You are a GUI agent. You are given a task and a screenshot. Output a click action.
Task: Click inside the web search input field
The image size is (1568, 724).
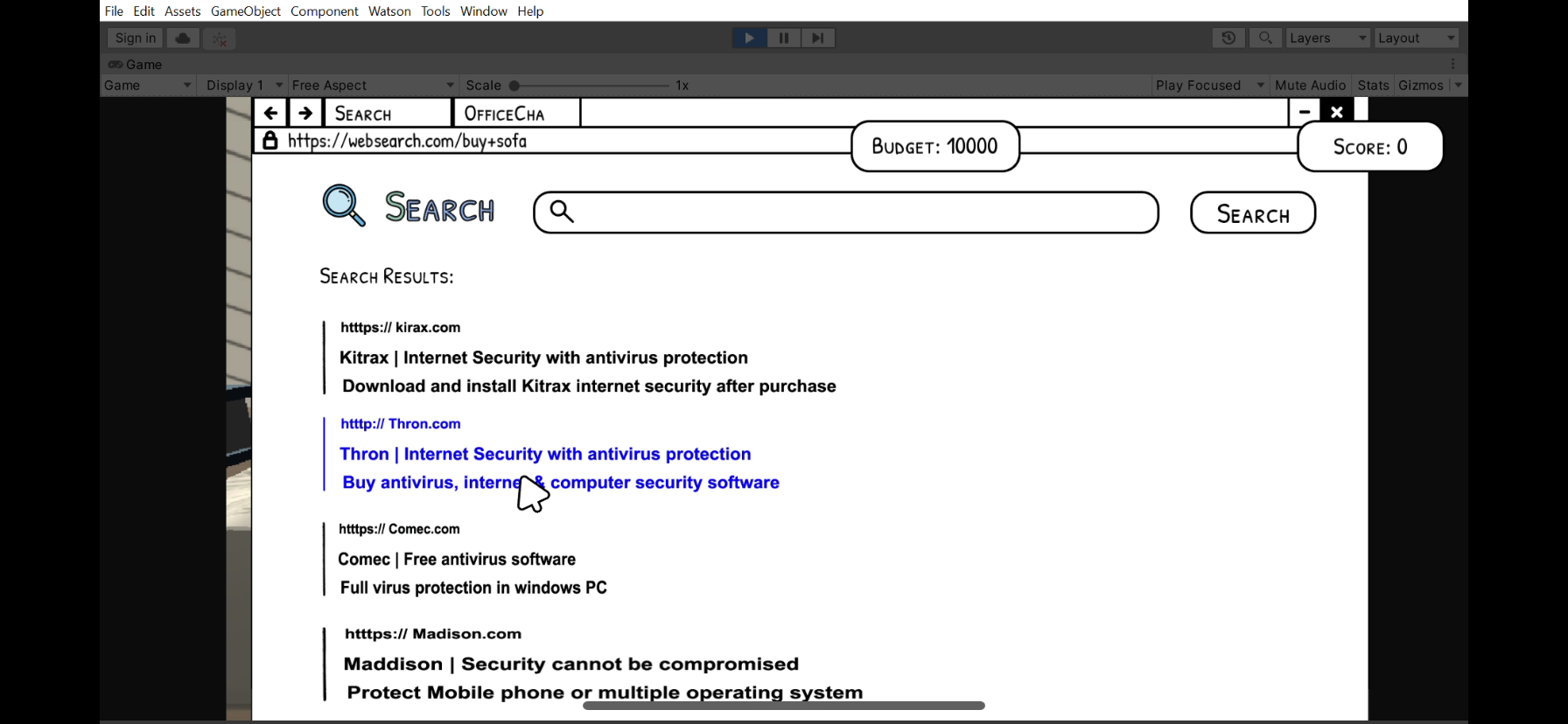click(846, 212)
